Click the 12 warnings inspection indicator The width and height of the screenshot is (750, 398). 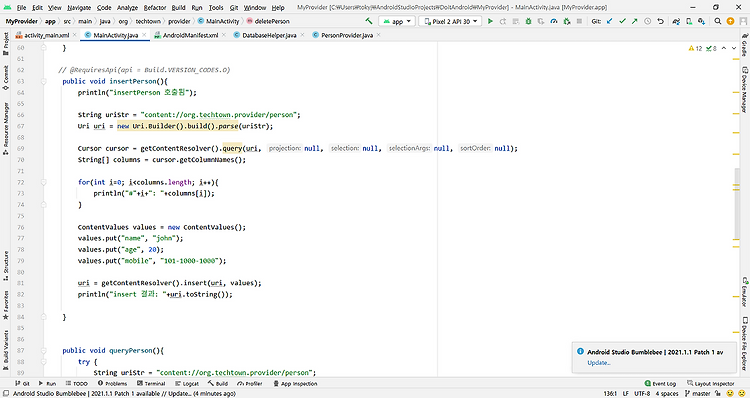tap(695, 48)
